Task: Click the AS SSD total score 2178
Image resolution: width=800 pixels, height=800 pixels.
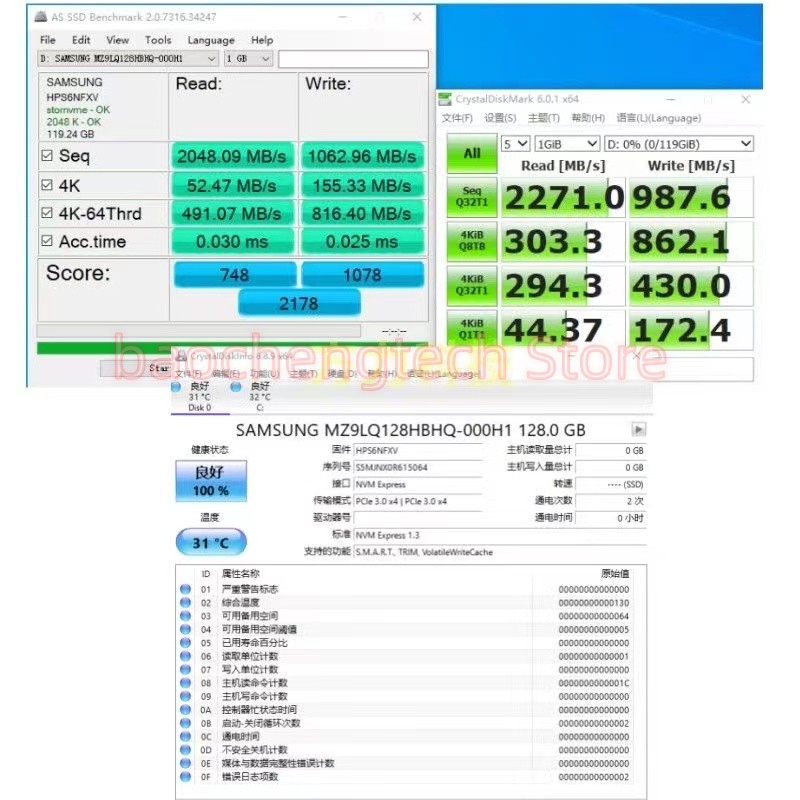Action: 299,304
